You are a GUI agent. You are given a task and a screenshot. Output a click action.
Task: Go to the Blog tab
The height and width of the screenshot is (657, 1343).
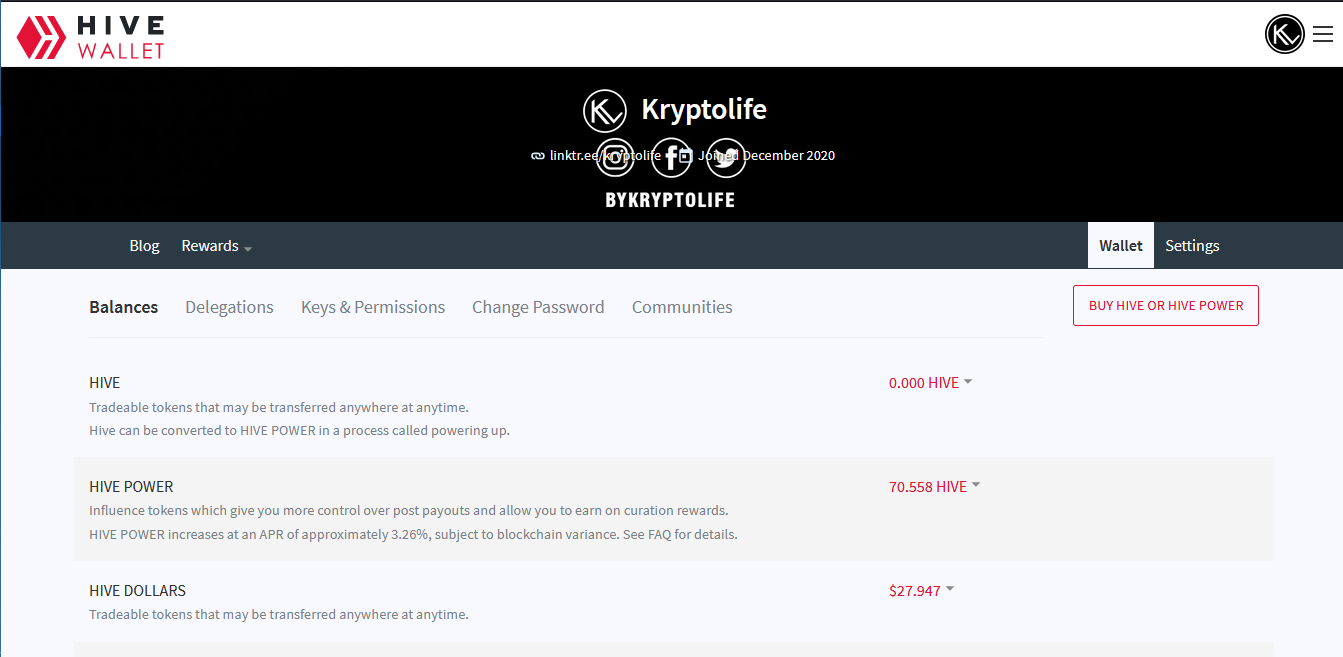[144, 246]
